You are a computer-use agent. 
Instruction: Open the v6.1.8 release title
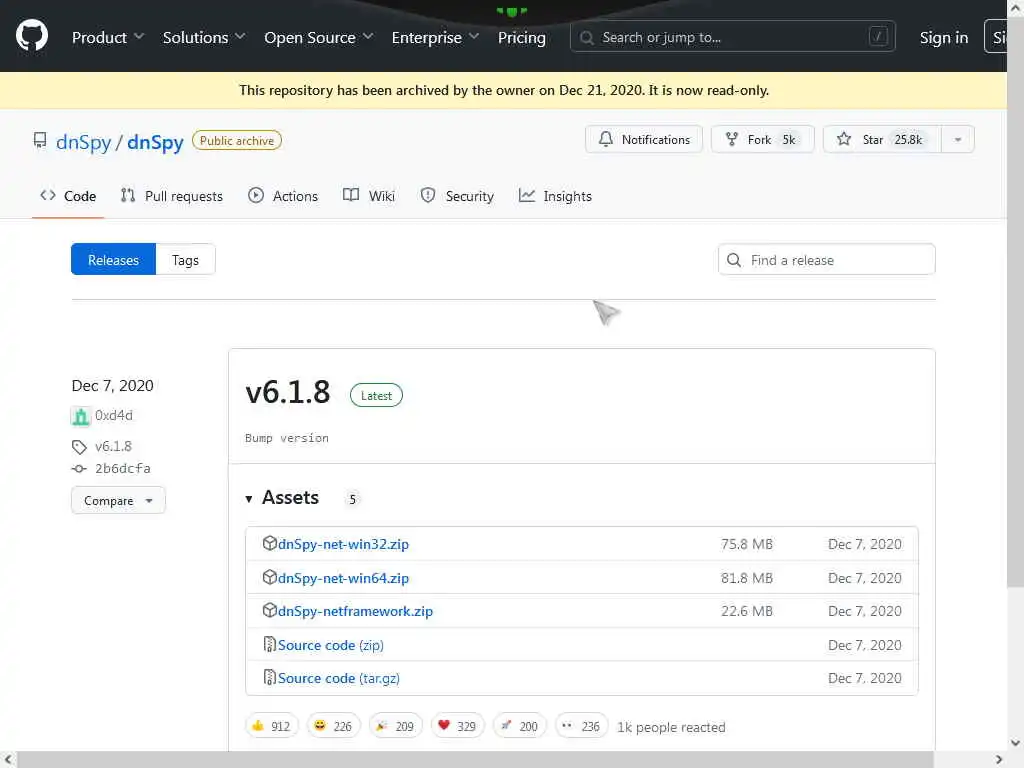point(287,392)
